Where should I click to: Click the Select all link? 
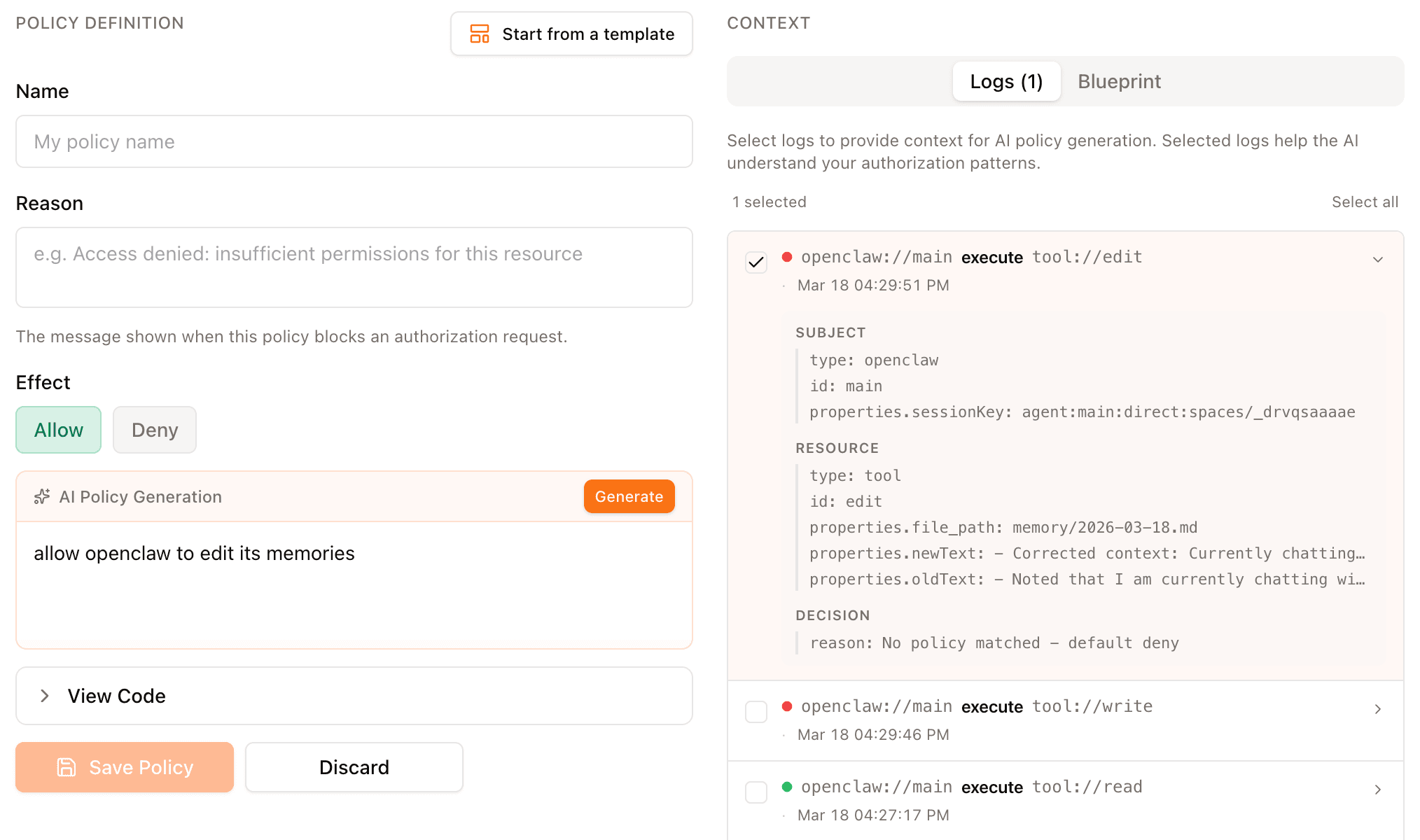(x=1365, y=202)
